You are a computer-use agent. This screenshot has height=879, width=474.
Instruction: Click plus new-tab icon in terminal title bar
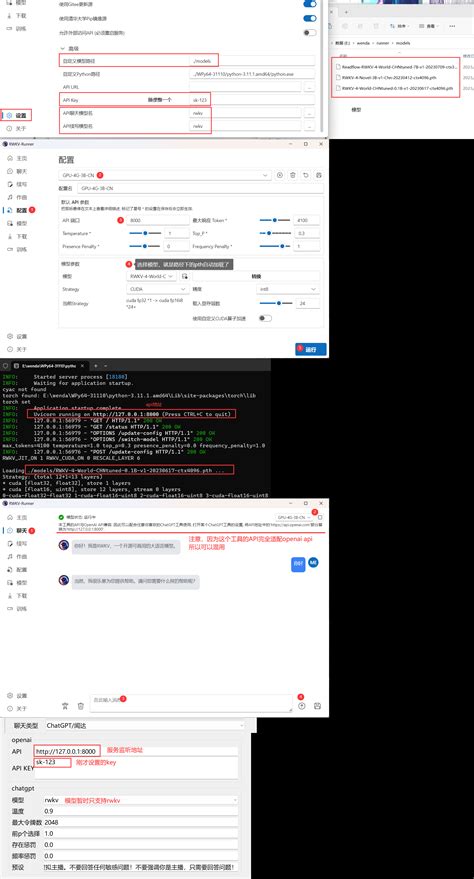[x=96, y=366]
